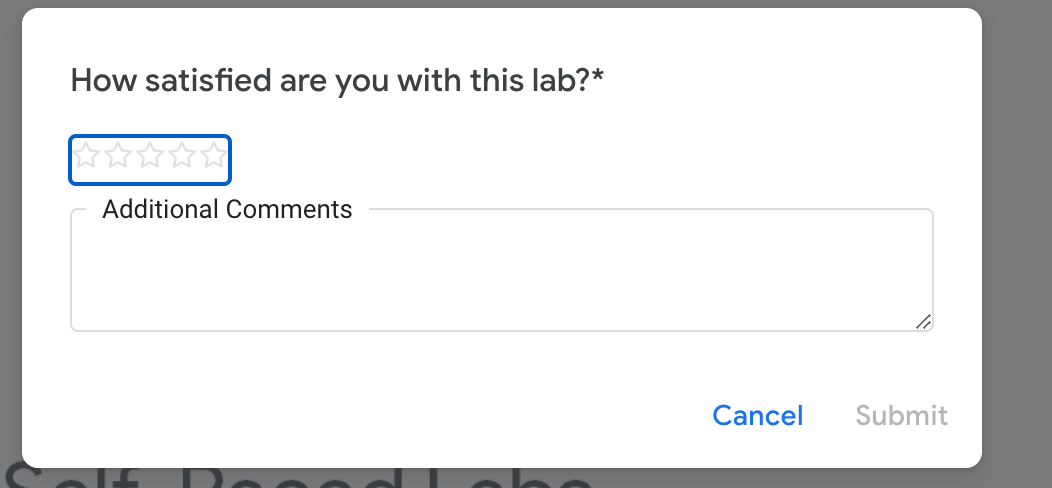Click the "How satisfied" question heading

point(330,81)
